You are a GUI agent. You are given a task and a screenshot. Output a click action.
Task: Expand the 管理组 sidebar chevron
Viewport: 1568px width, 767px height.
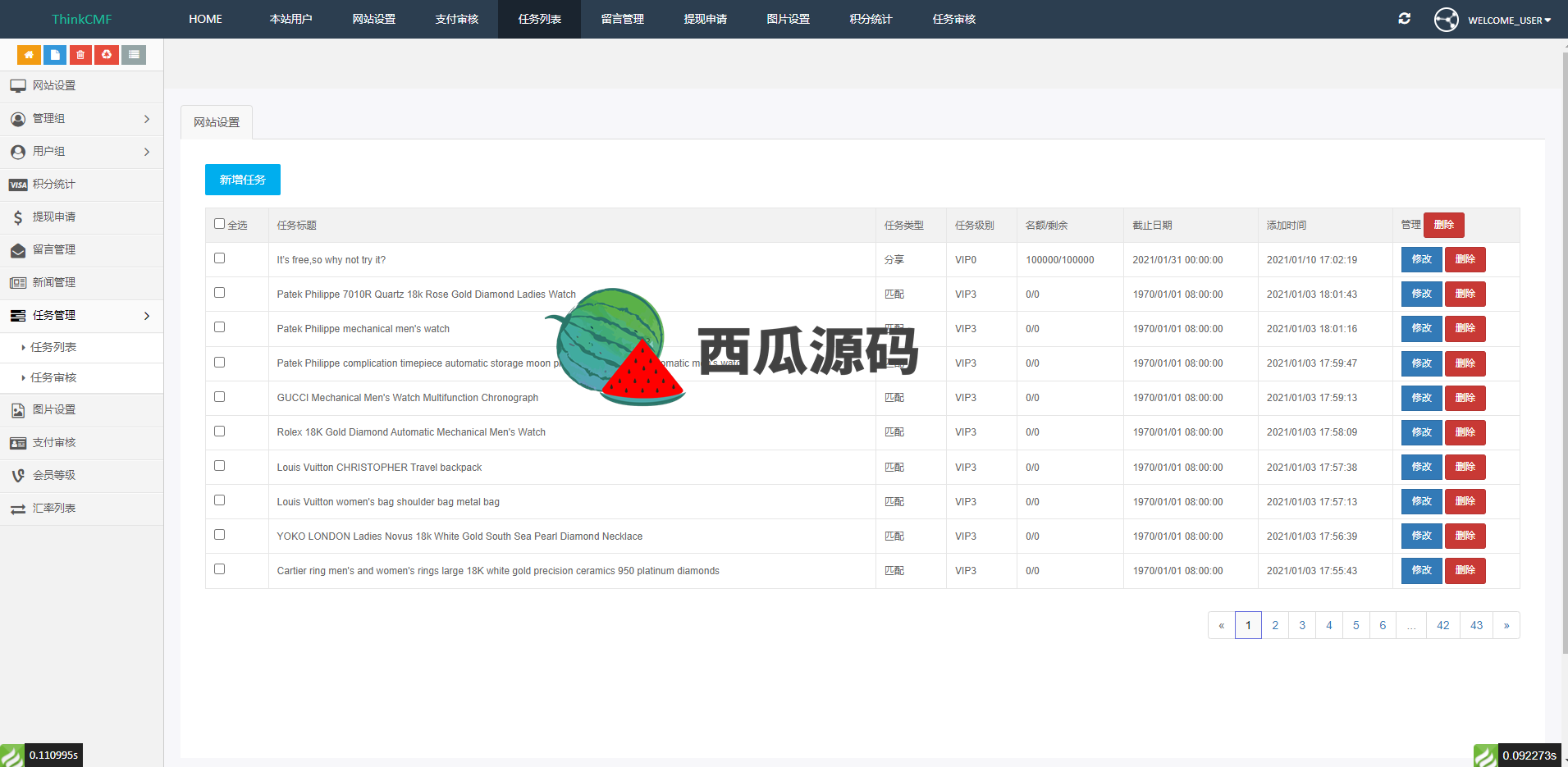(147, 119)
